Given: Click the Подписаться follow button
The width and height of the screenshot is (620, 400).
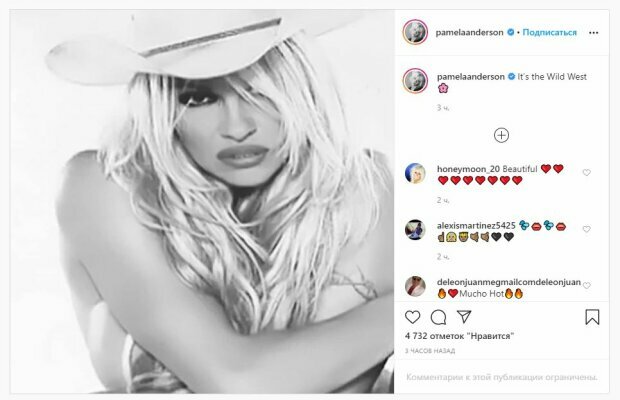Looking at the screenshot, I should pyautogui.click(x=549, y=32).
